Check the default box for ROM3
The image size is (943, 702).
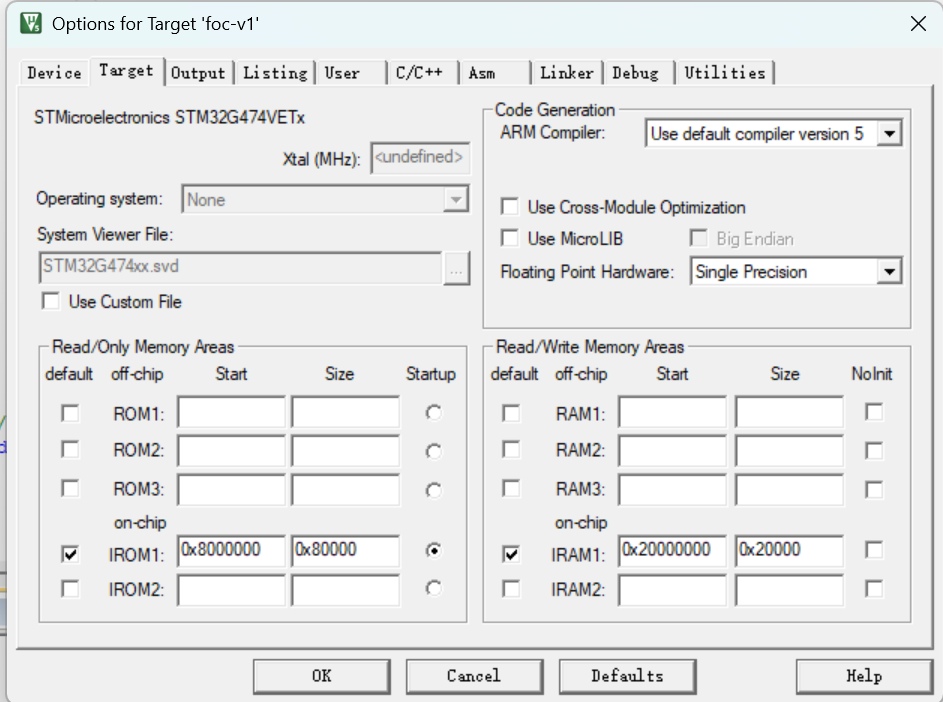[70, 488]
